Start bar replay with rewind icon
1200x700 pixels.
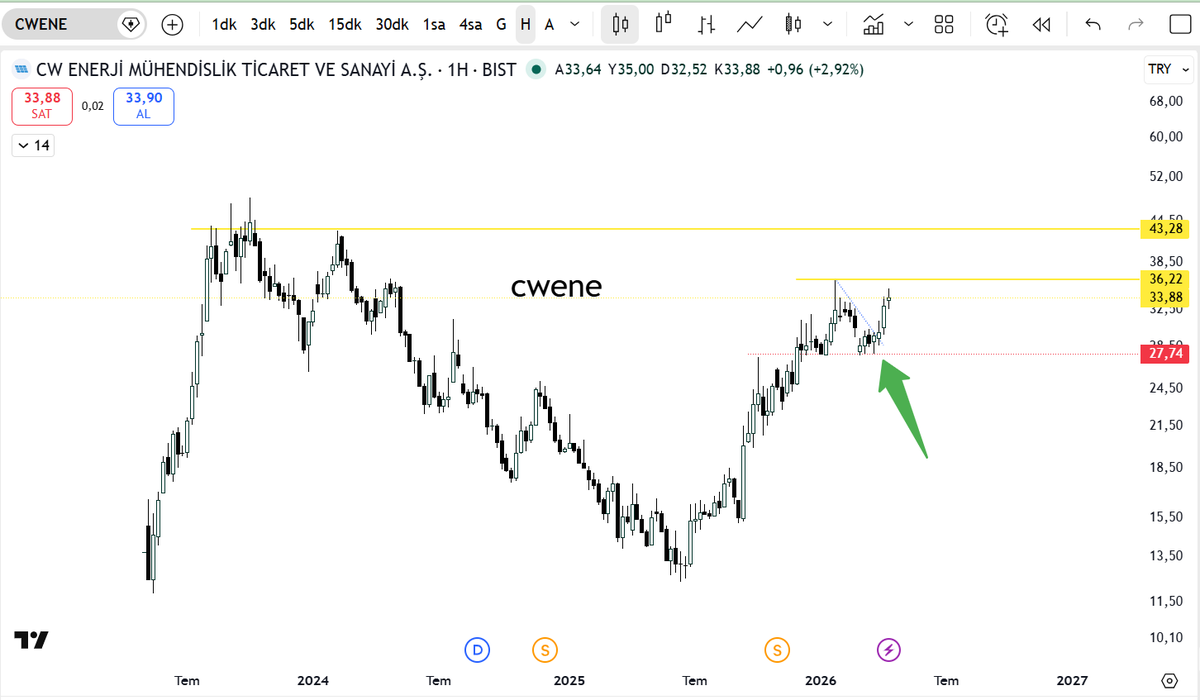1041,24
